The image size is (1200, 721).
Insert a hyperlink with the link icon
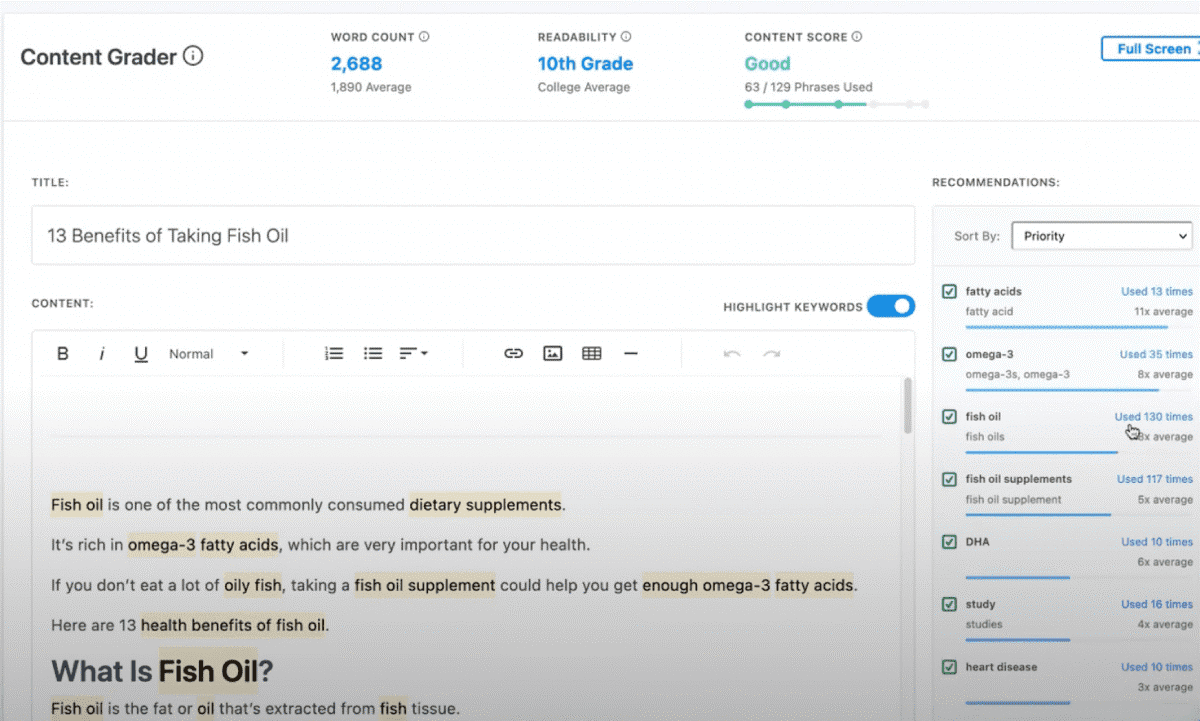[x=514, y=353]
